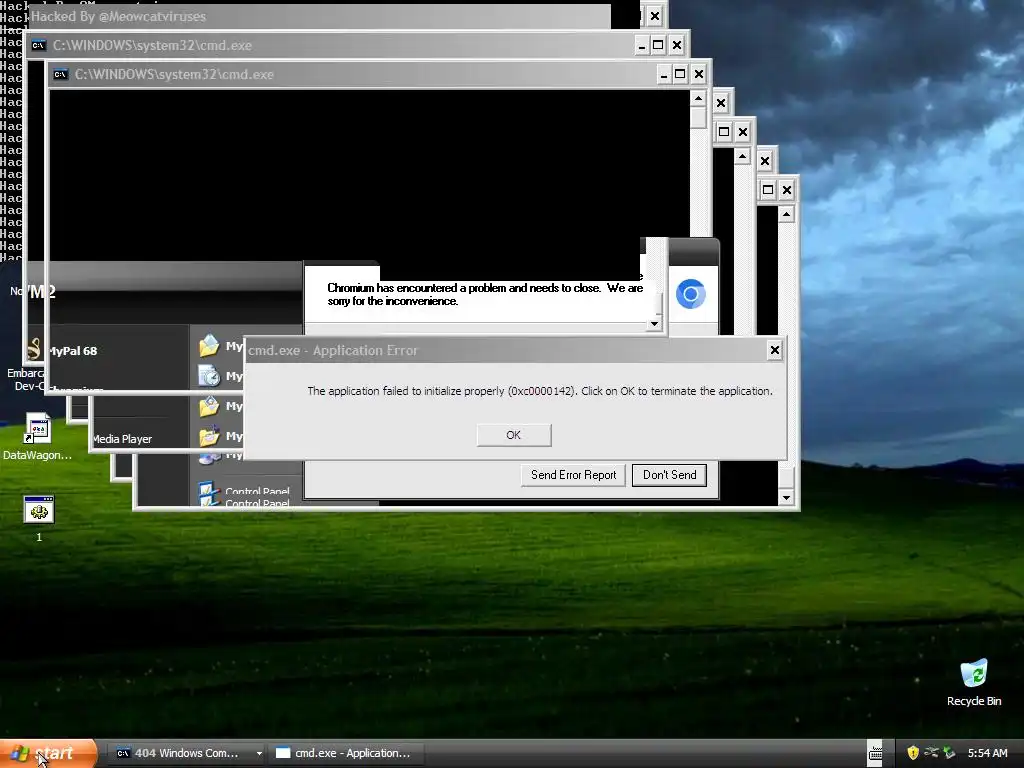Expand the 404 Windows Command group dropdown arrow
The image size is (1024, 768).
pos(259,753)
